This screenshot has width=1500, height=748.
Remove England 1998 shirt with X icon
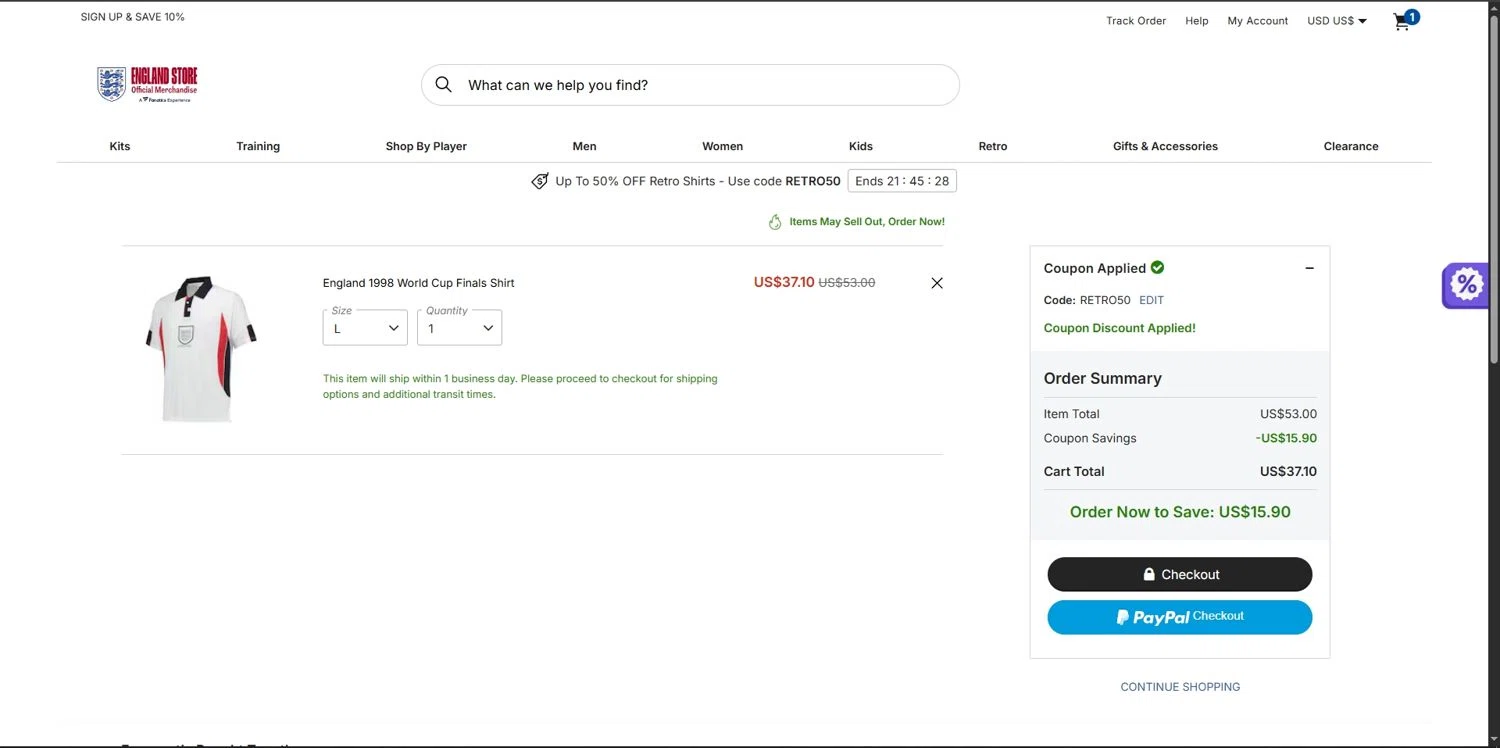coord(937,283)
